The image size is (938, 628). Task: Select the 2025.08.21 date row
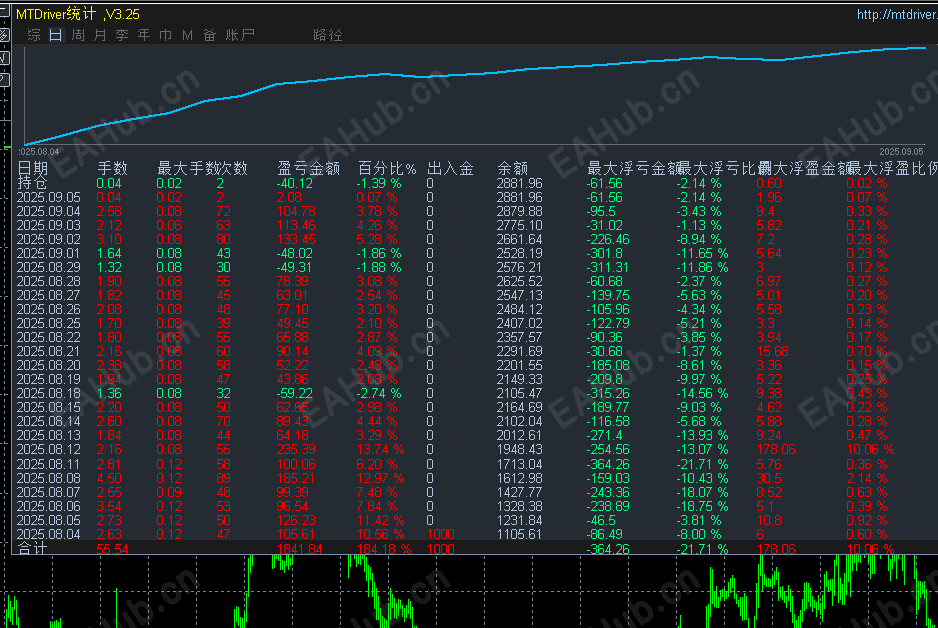click(48, 351)
